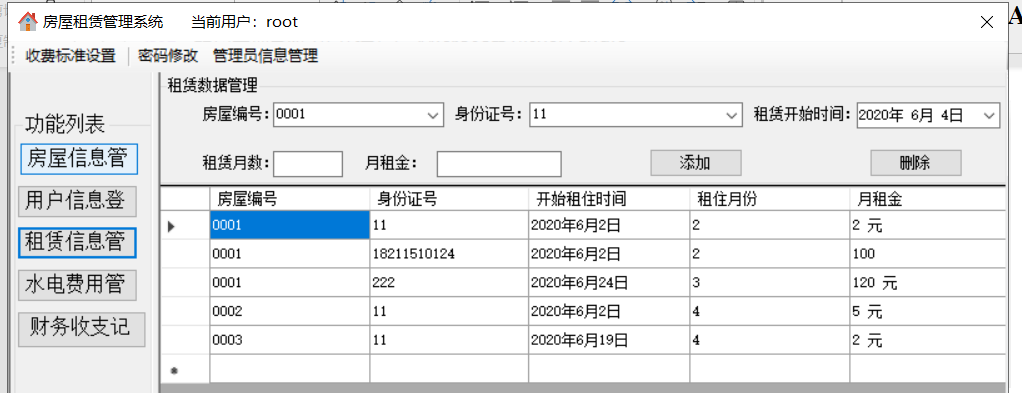This screenshot has height=393, width=1022.
Task: Select highlighted 0001 cell in first row
Action: tap(290, 225)
